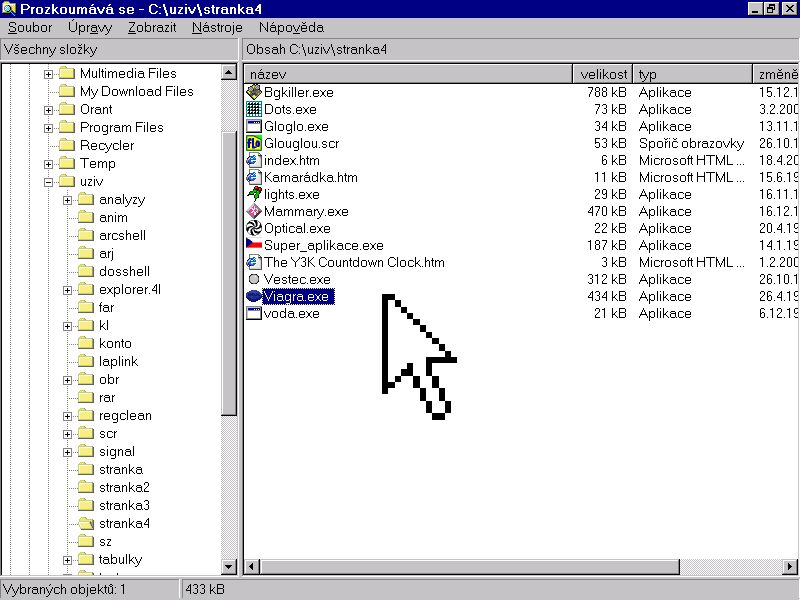Viewport: 800px width, 600px height.
Task: Select the stranka3 folder in tree
Action: (124, 505)
